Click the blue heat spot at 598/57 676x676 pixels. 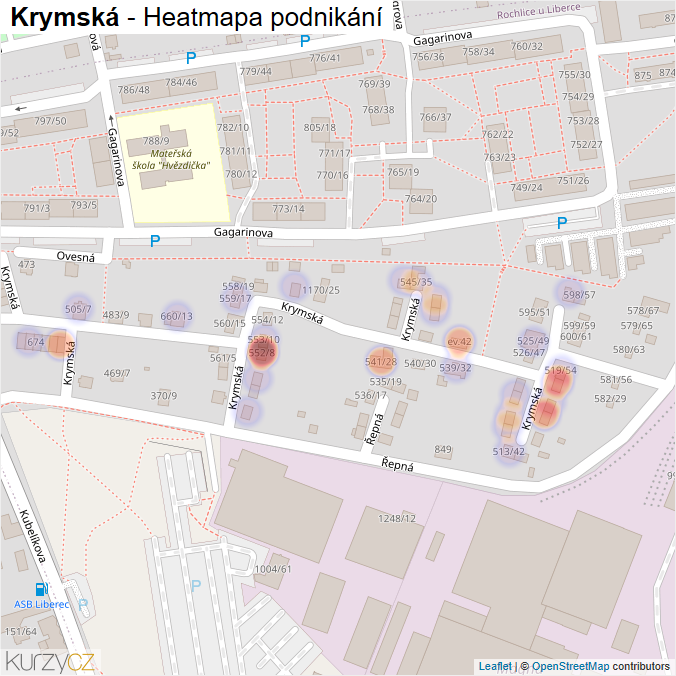(570, 293)
